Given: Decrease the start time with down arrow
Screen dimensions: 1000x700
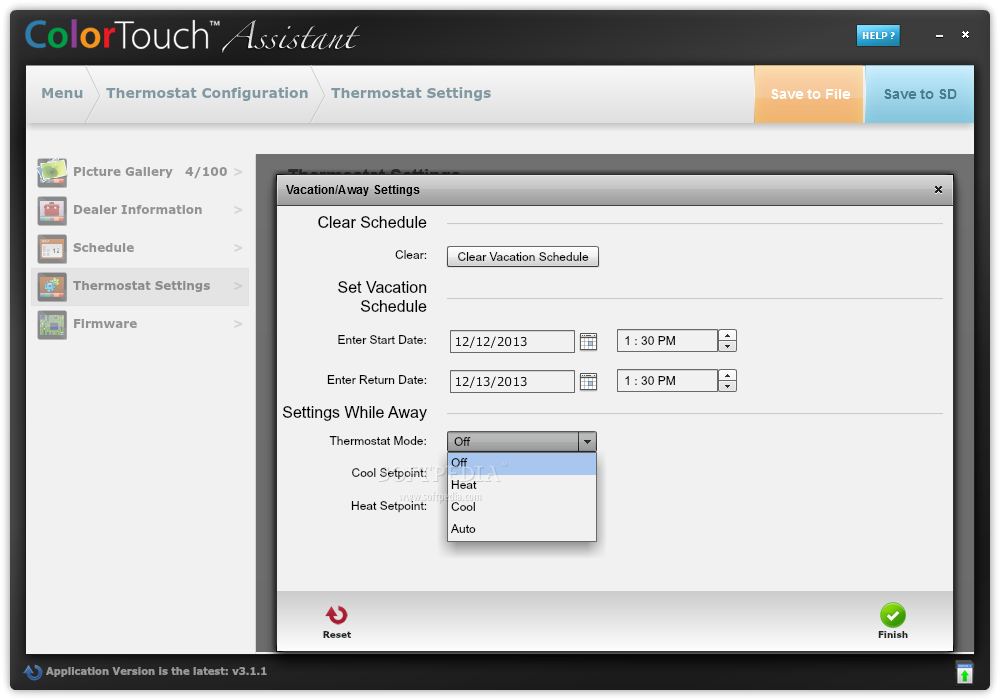Looking at the screenshot, I should click(727, 346).
